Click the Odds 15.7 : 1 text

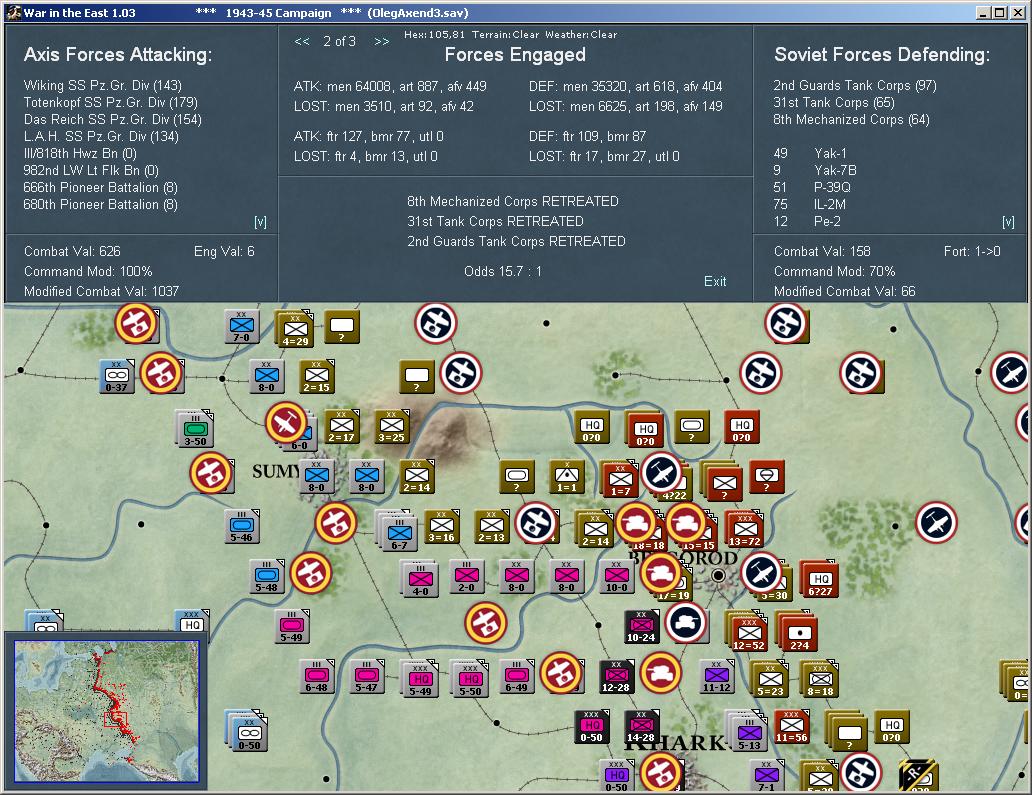503,271
